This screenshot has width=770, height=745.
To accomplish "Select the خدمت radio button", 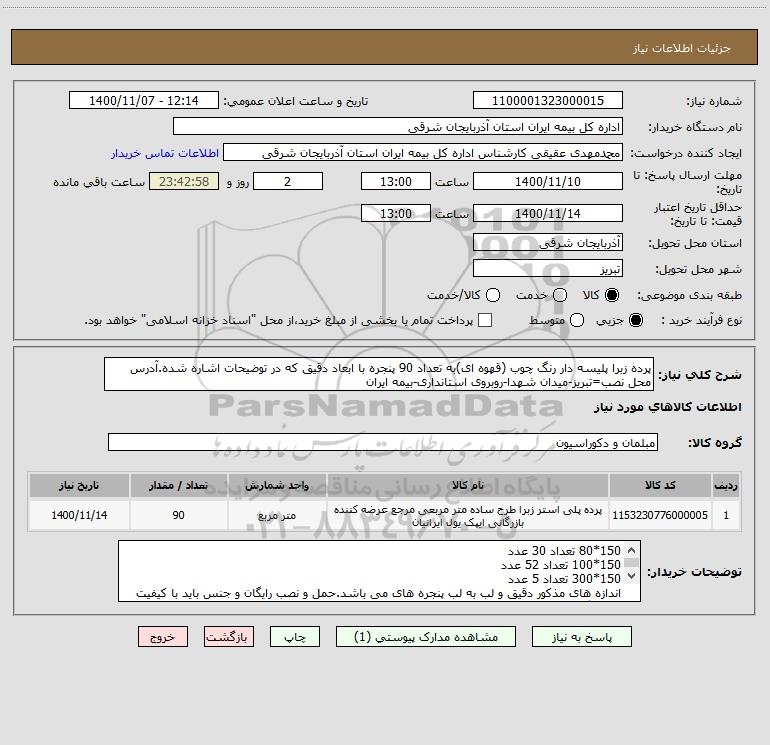I will [560, 295].
